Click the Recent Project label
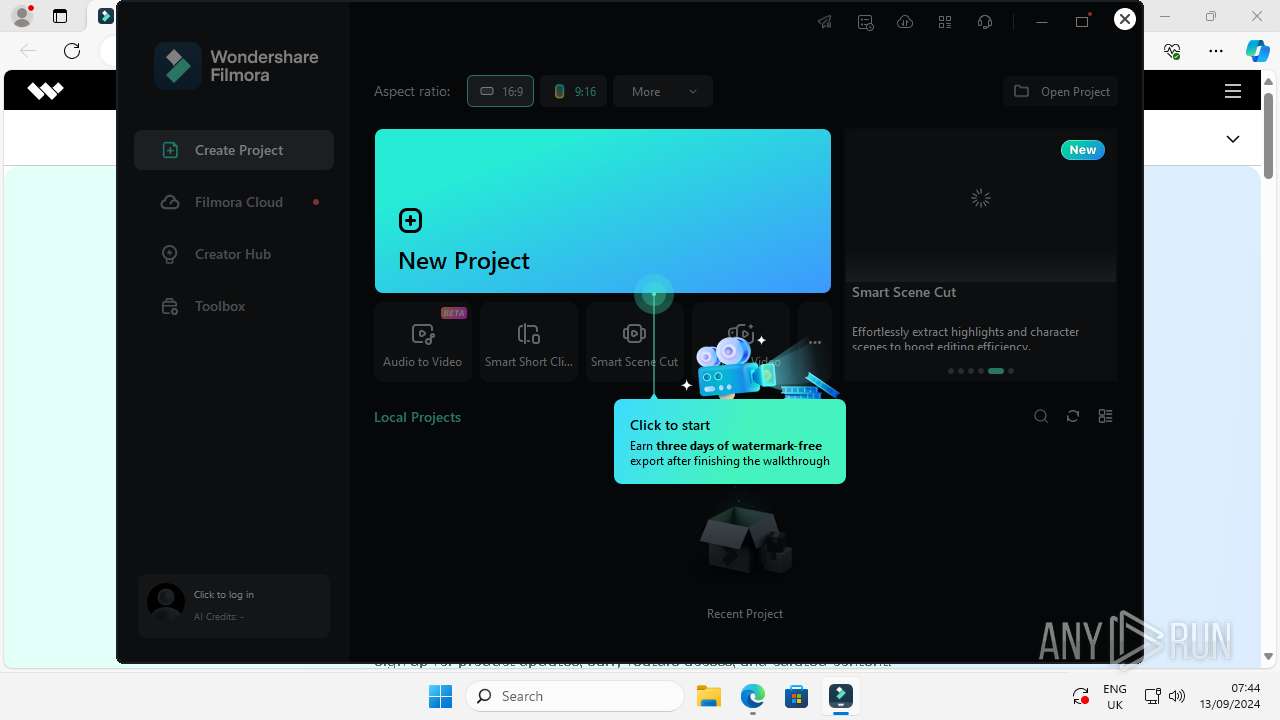Viewport: 1280px width, 720px height. pos(745,614)
